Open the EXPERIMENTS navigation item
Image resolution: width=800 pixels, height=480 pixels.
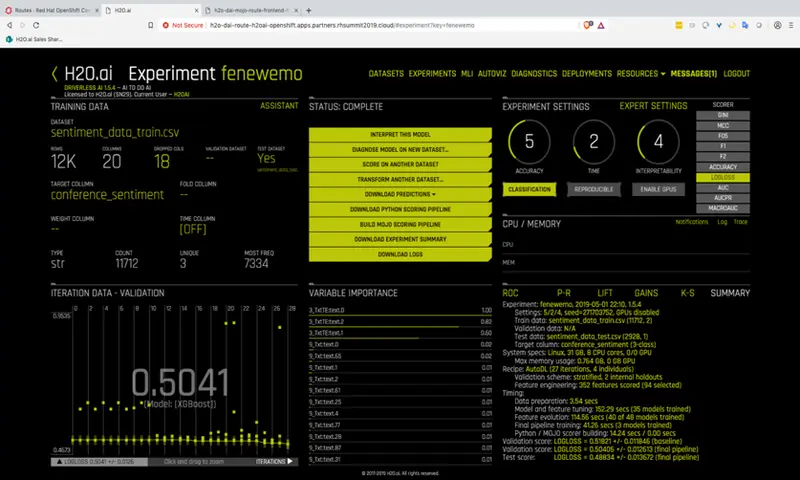coord(432,74)
